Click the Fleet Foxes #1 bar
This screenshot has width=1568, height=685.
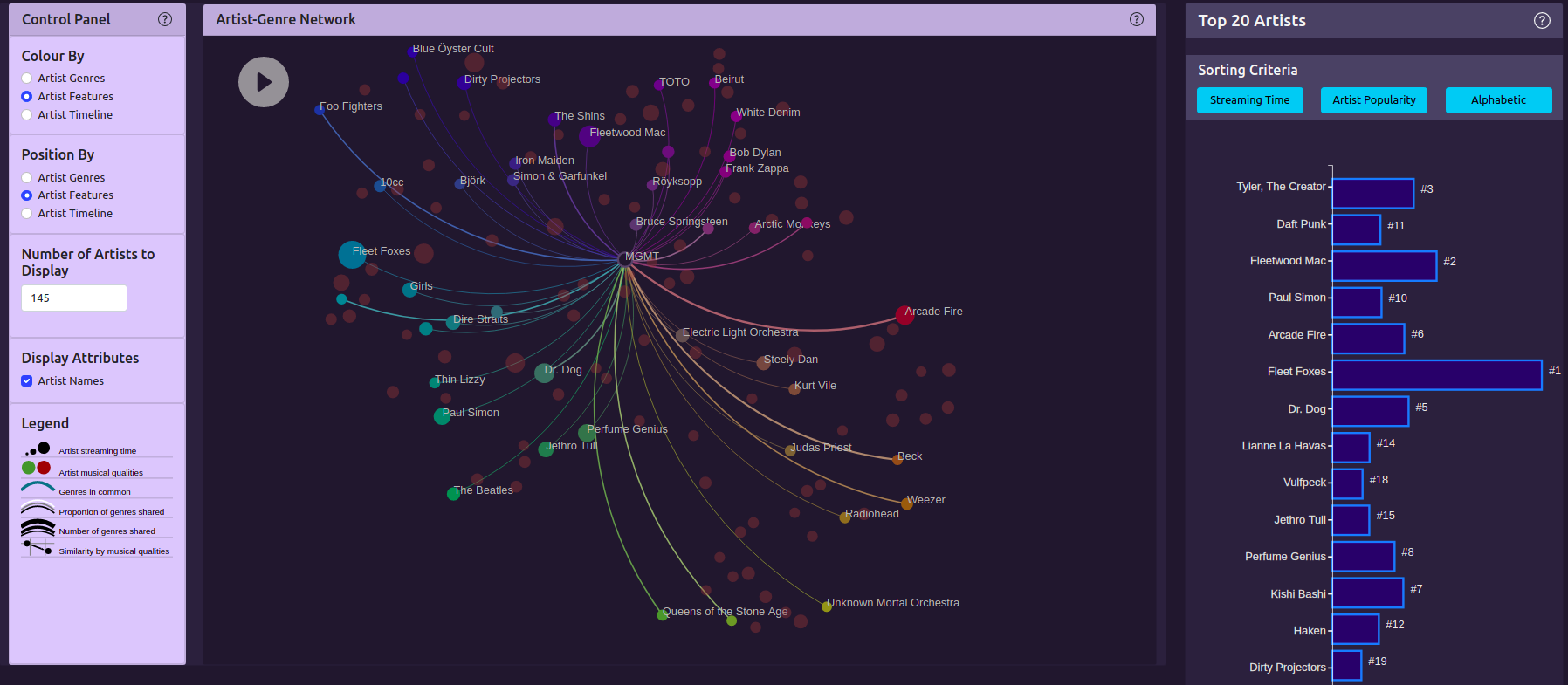coord(1437,375)
